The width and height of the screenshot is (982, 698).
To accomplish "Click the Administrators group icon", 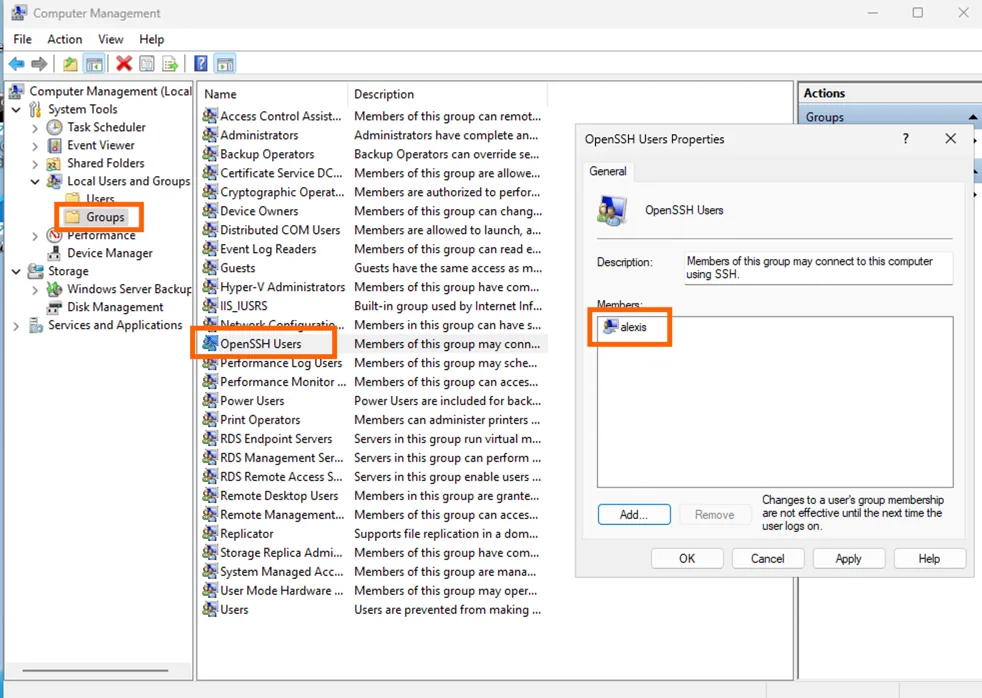I will [x=210, y=135].
